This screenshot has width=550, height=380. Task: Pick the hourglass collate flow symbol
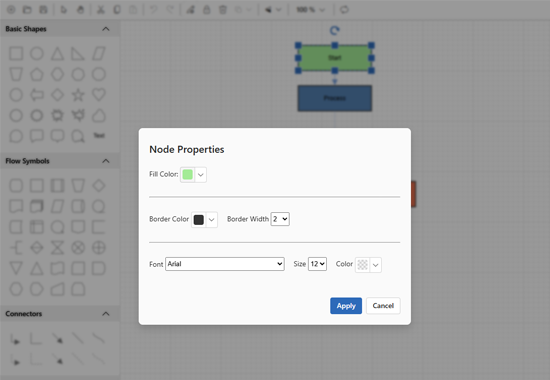pos(58,248)
